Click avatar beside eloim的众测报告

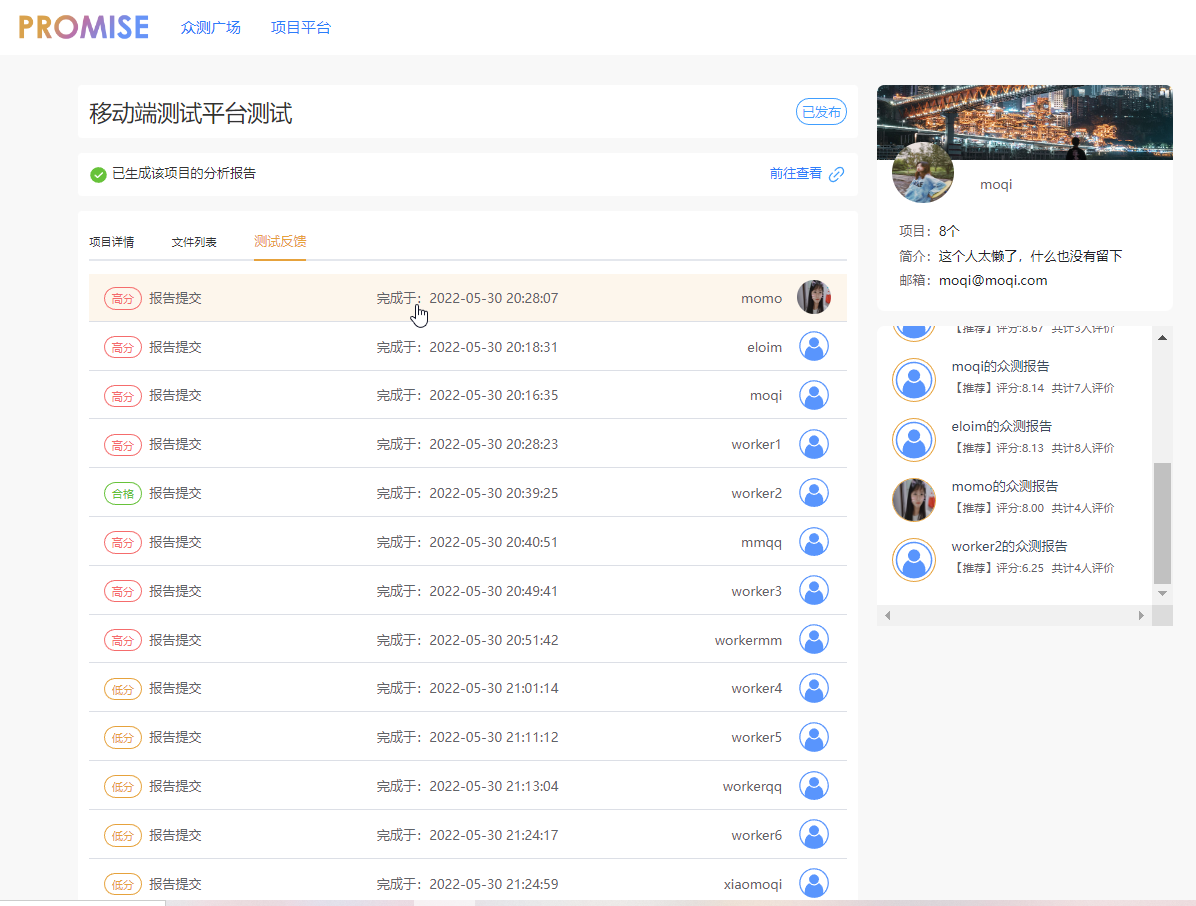click(x=914, y=440)
